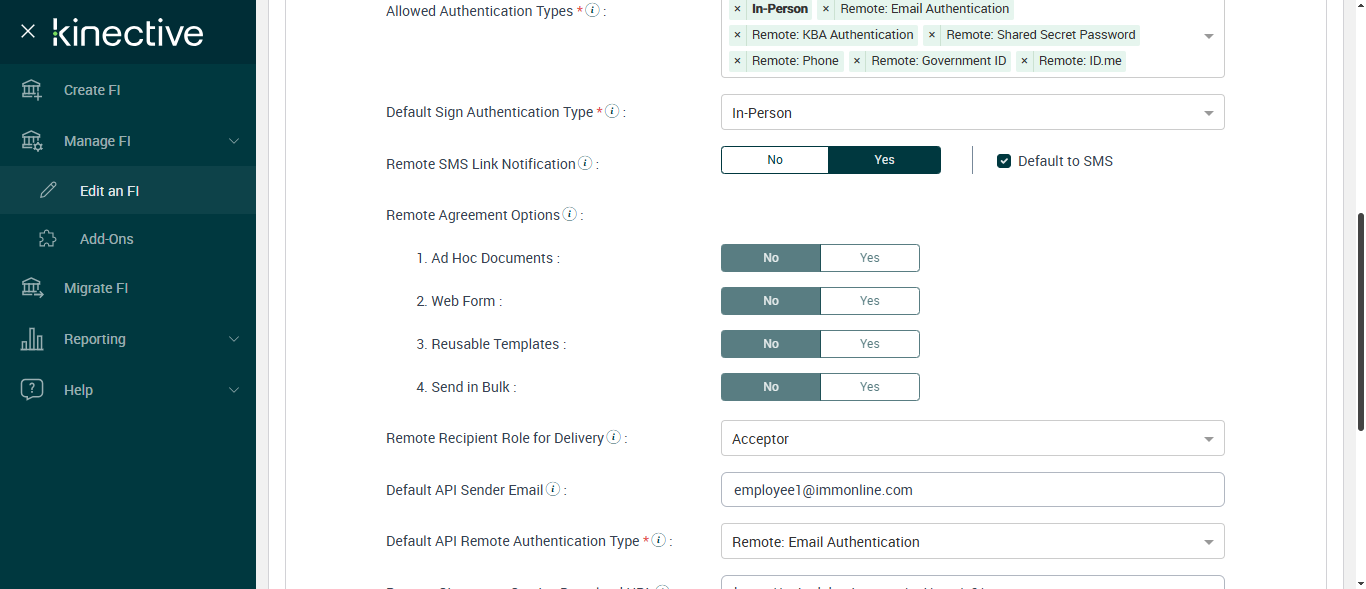This screenshot has width=1366, height=589.
Task: Set Remote SMS Link Notification to No
Action: click(x=775, y=160)
